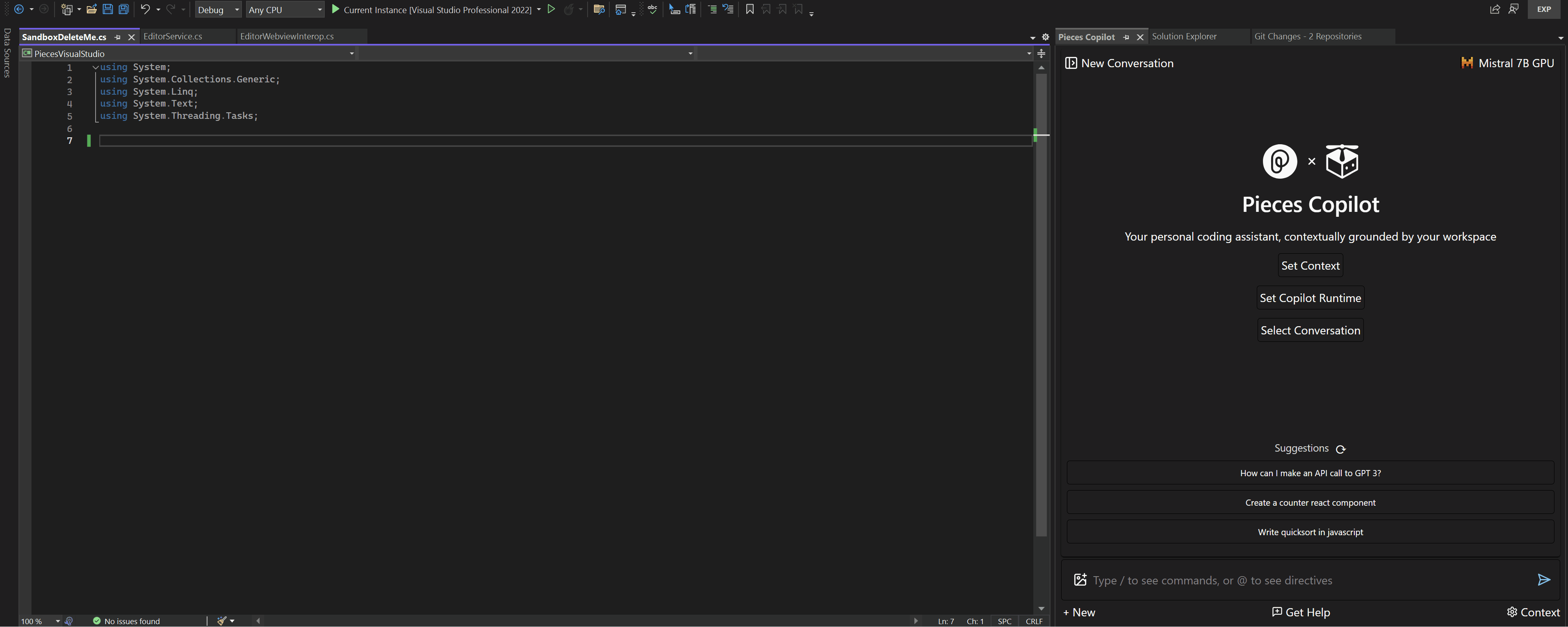Image resolution: width=1568 pixels, height=627 pixels.
Task: Navigate backward with the blue back arrow
Action: coord(19,9)
